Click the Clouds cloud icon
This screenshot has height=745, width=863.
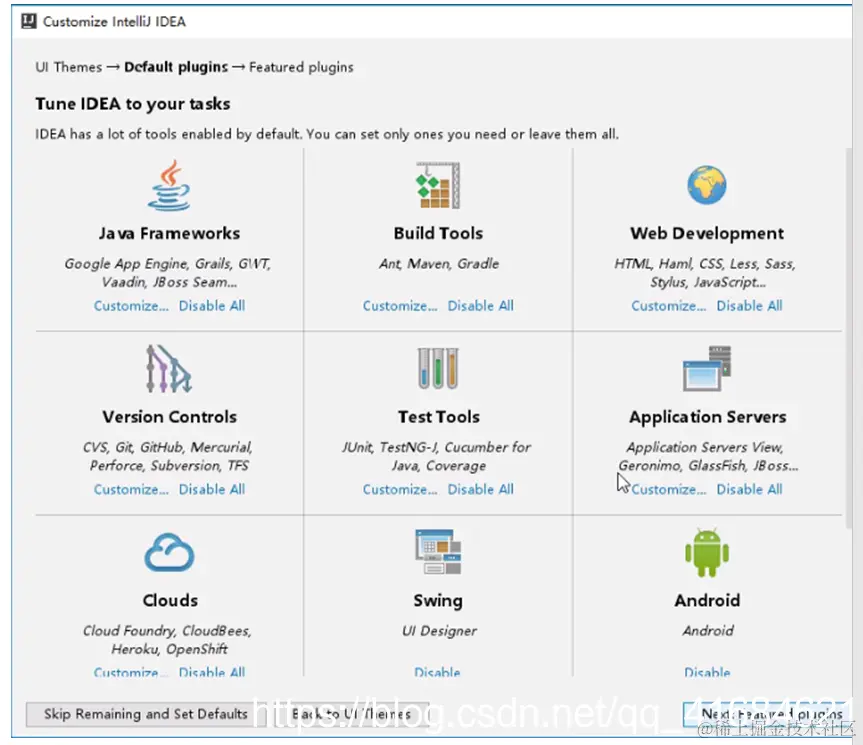[x=169, y=552]
